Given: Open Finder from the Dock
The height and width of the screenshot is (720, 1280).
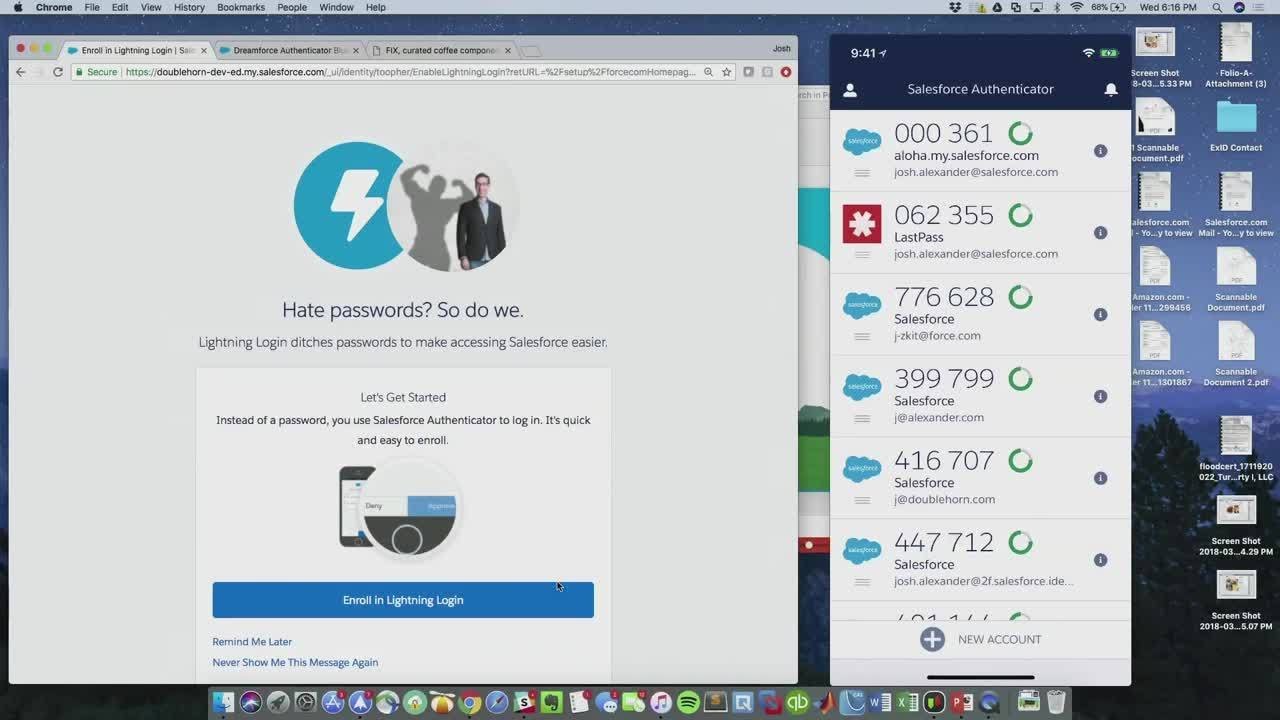Looking at the screenshot, I should pyautogui.click(x=223, y=703).
